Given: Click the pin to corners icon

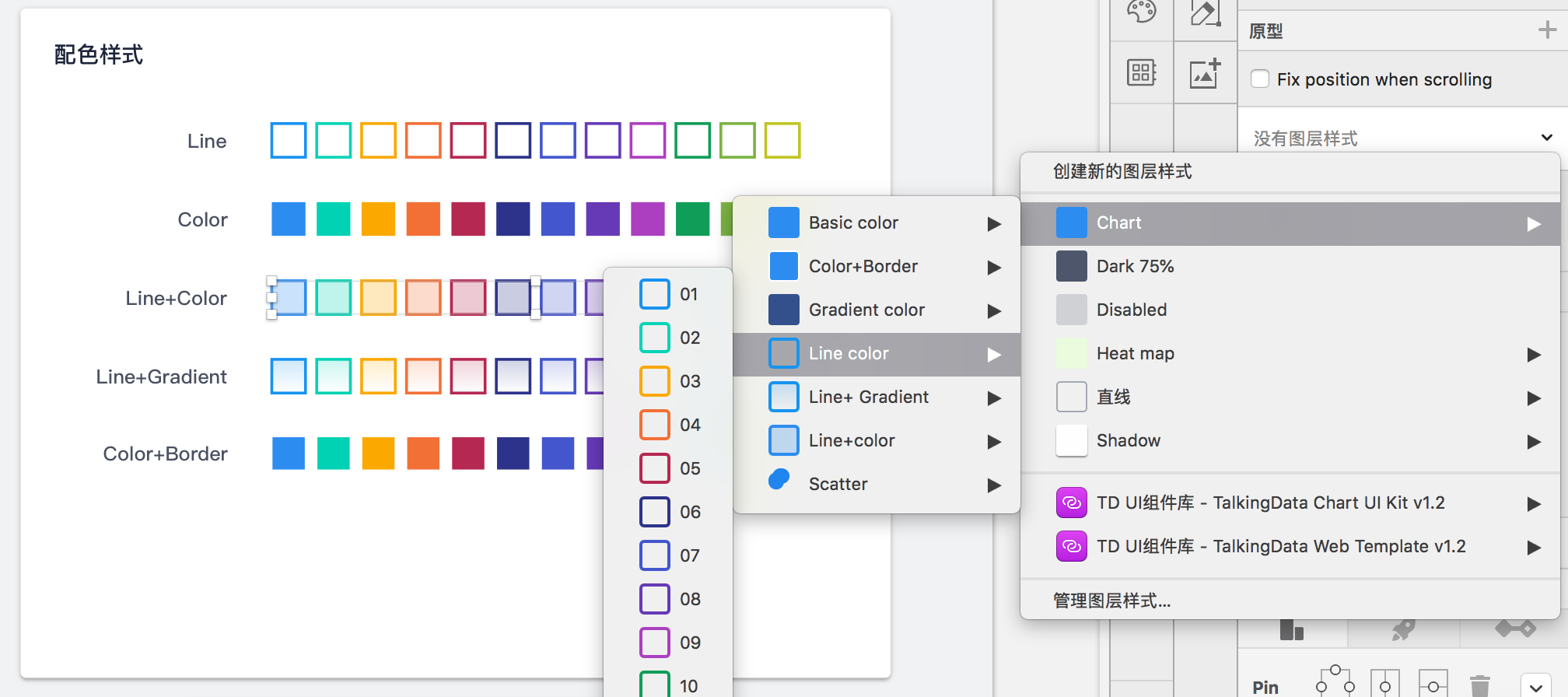Looking at the screenshot, I should click(x=1335, y=681).
